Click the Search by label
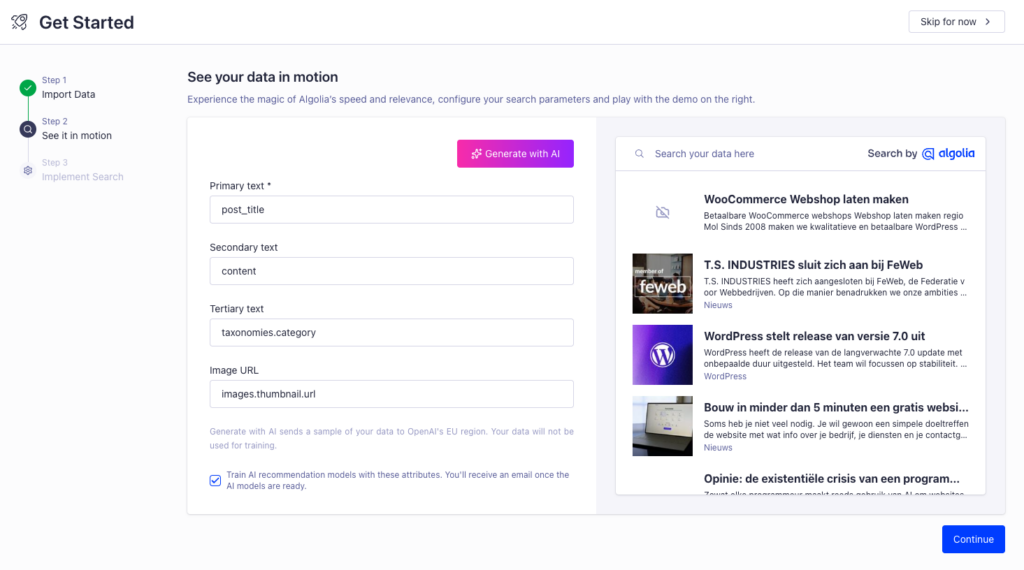The height and width of the screenshot is (570, 1024). tap(892, 153)
